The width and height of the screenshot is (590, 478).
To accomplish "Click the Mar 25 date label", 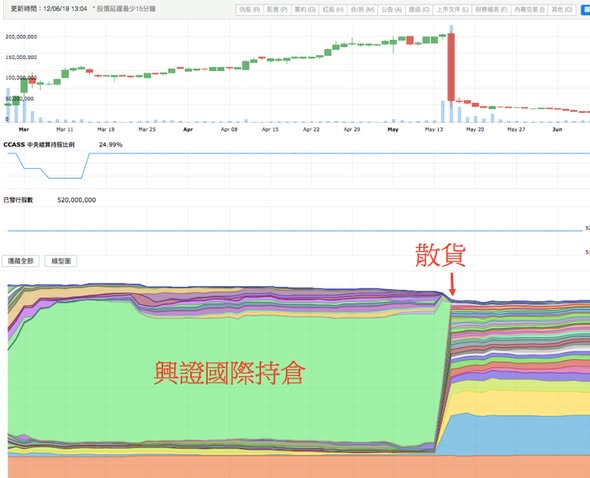I will coord(147,129).
